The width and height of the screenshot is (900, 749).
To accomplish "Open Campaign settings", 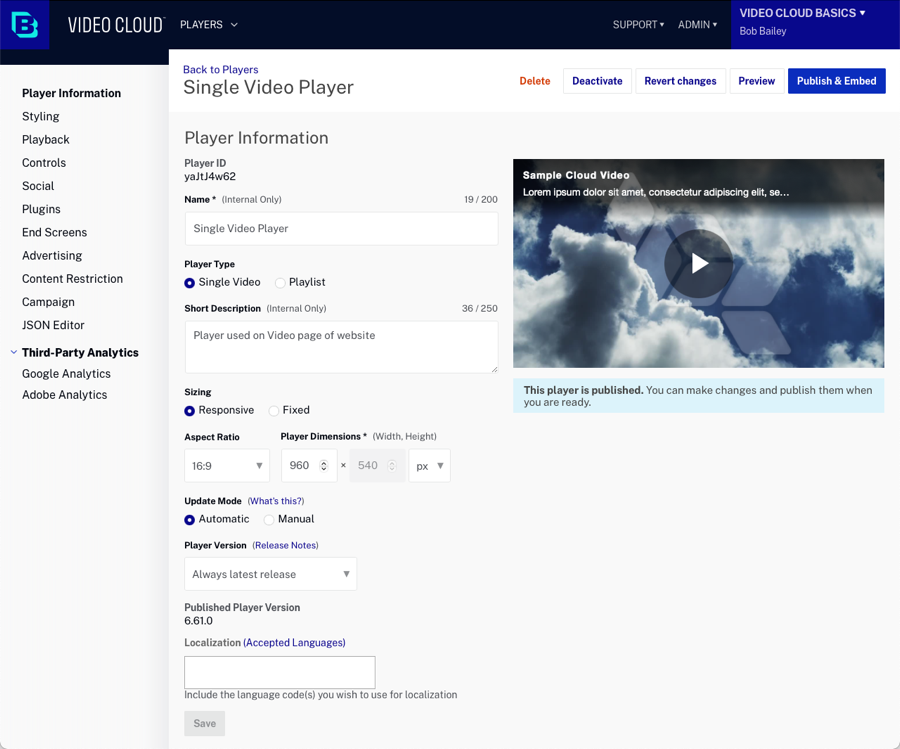I will (48, 302).
